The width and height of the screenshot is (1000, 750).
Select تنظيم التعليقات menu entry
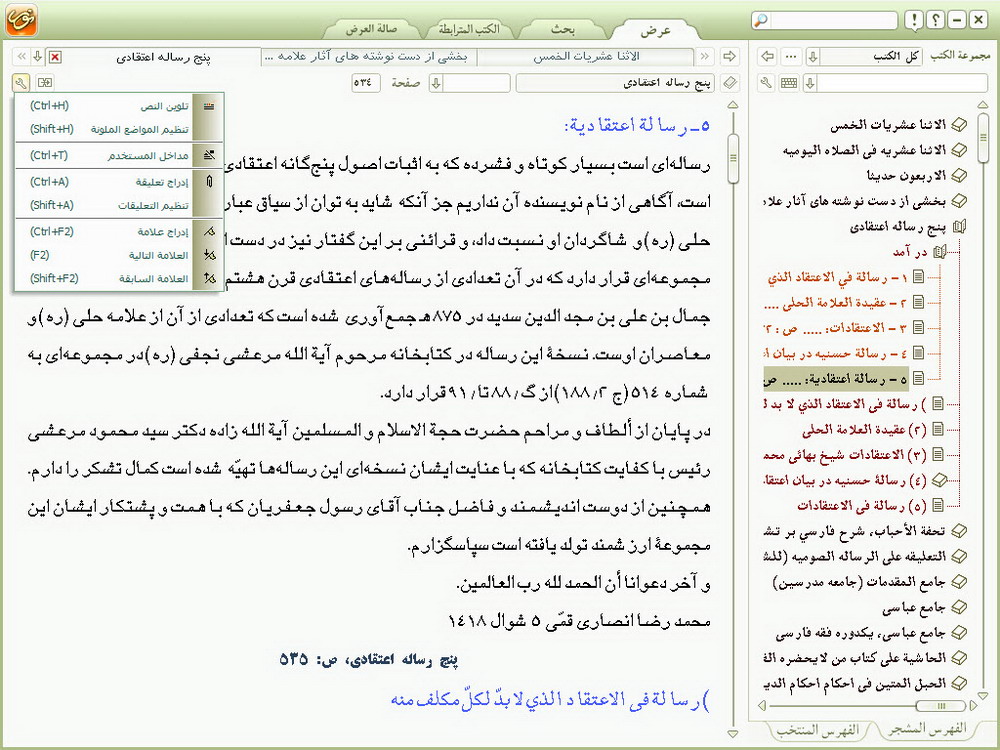click(x=119, y=205)
